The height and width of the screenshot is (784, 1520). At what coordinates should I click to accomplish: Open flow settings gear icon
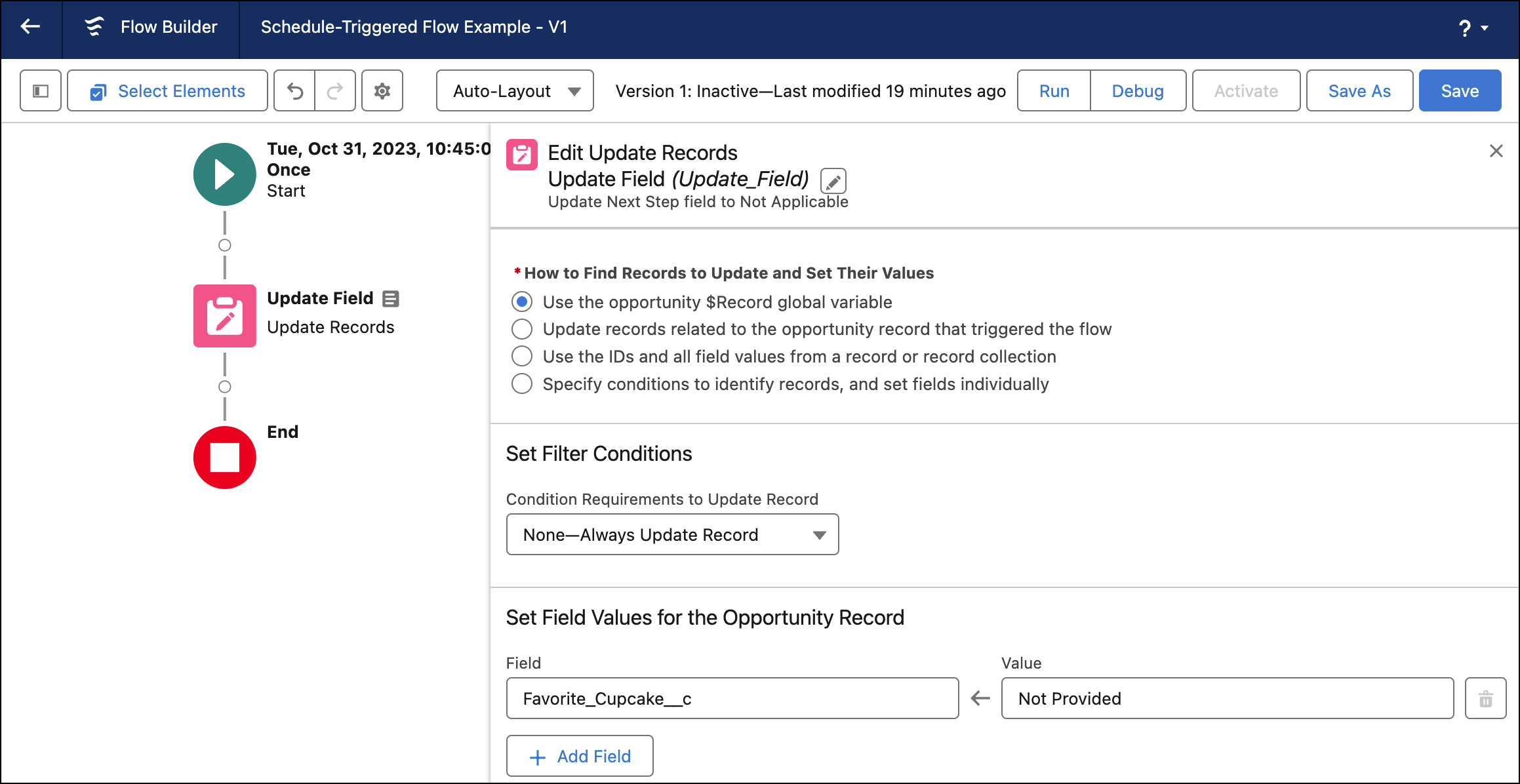pyautogui.click(x=382, y=90)
